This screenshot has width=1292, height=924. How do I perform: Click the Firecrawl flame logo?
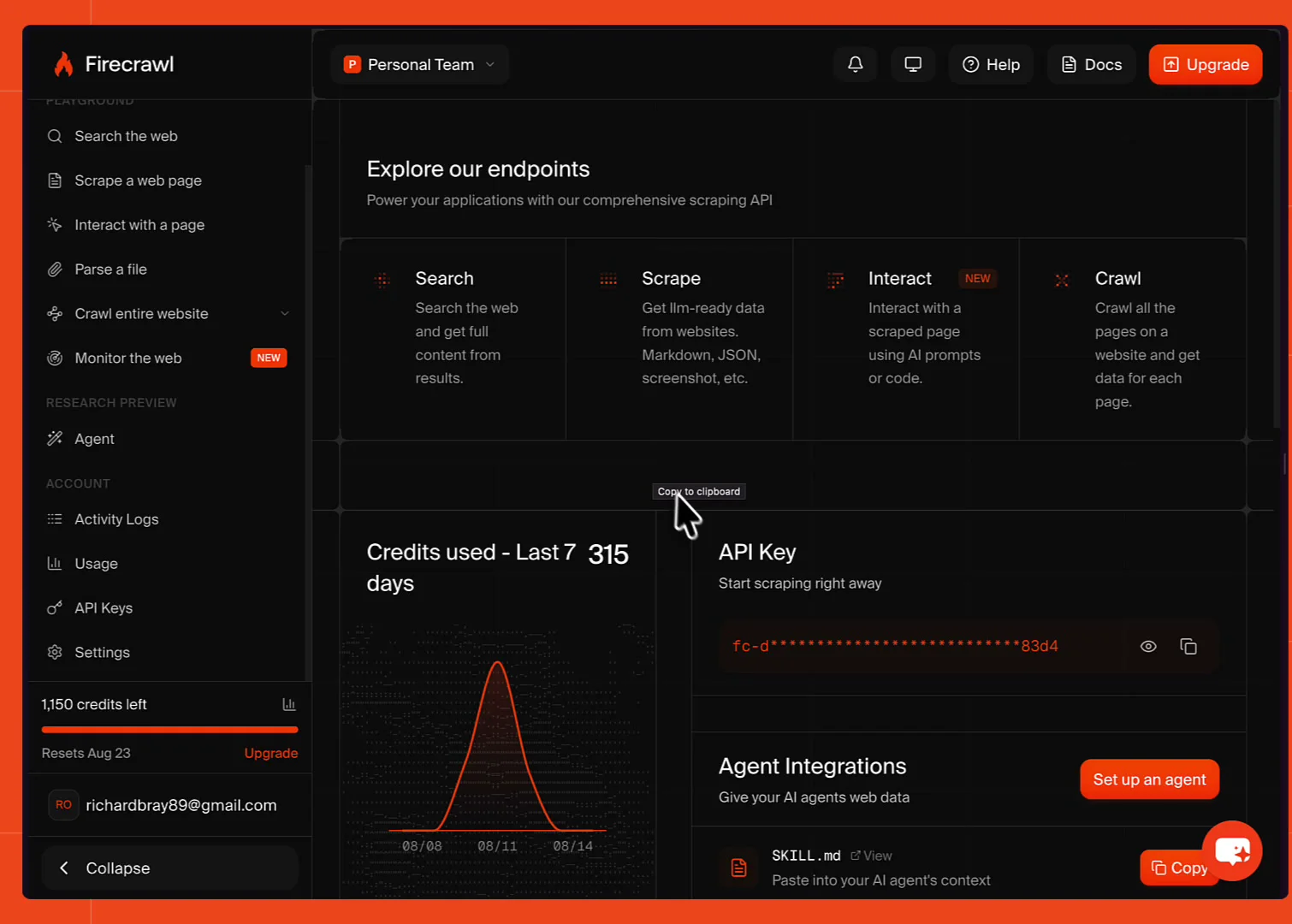[63, 64]
